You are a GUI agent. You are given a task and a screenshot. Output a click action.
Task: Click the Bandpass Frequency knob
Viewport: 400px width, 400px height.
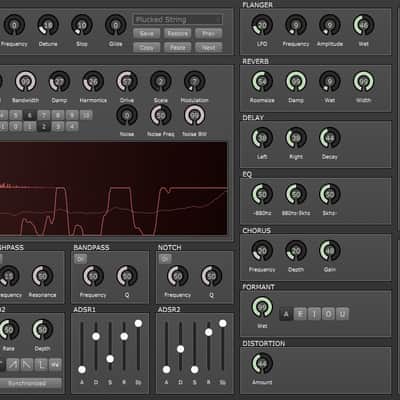coord(93,276)
